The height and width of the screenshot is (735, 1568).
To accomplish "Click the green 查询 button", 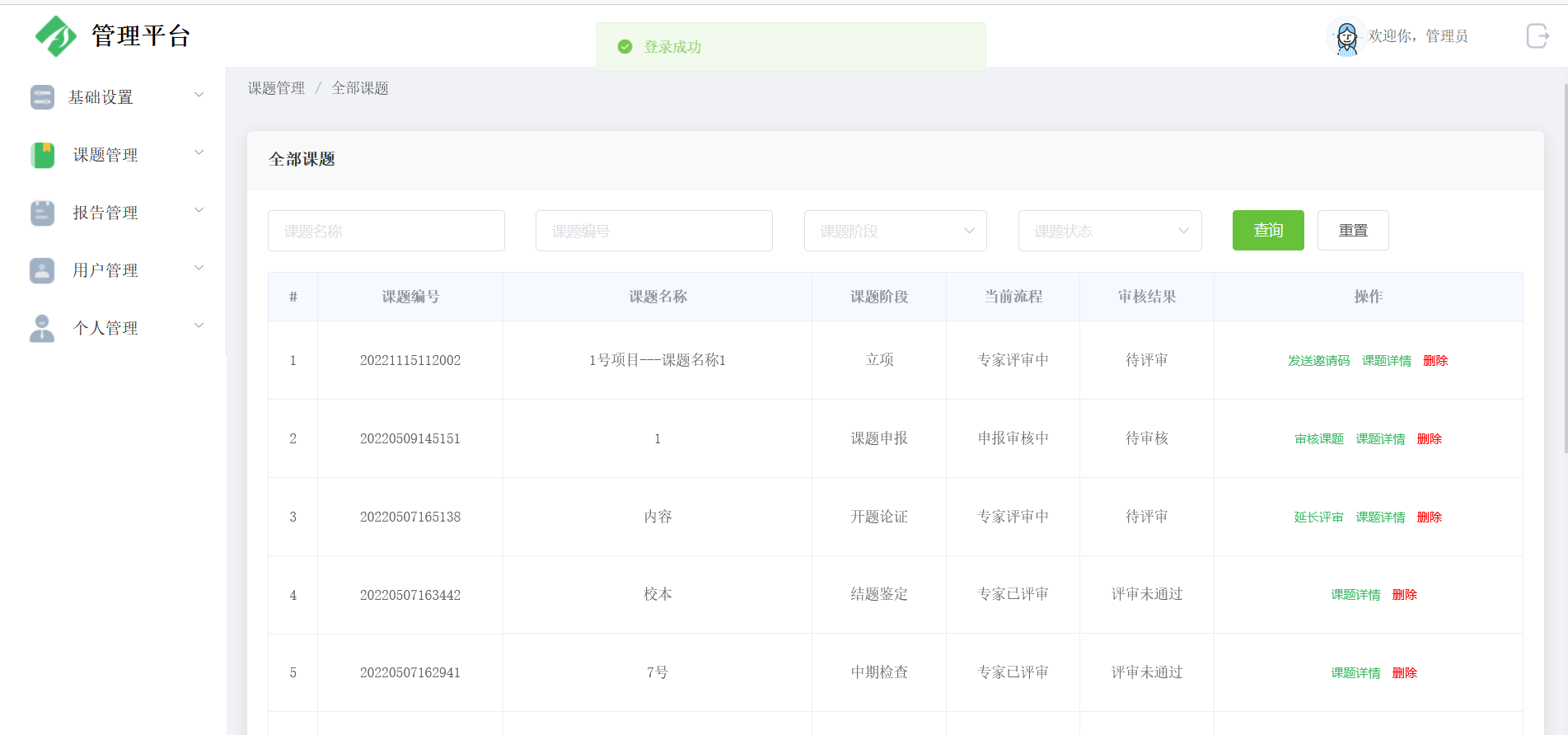I will (1268, 230).
